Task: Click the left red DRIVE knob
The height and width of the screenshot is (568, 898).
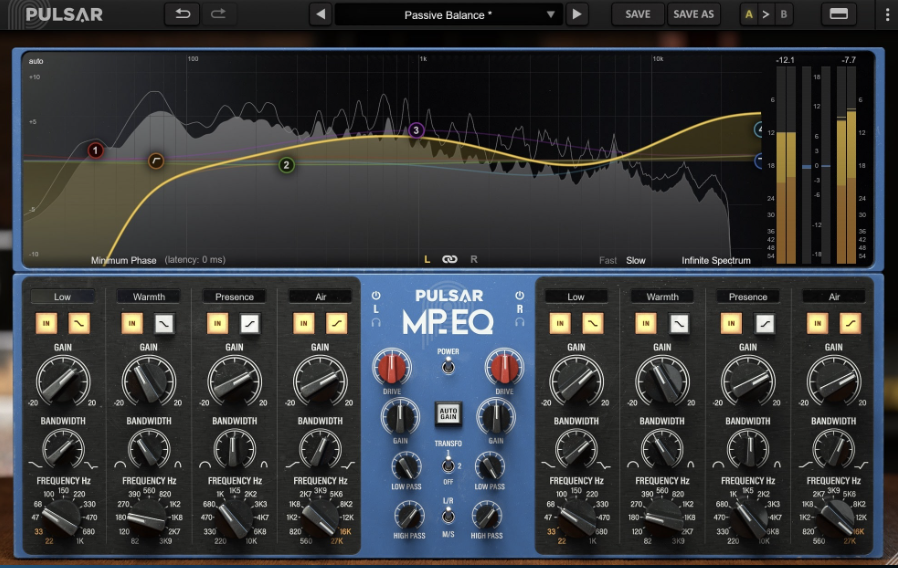Action: 392,367
